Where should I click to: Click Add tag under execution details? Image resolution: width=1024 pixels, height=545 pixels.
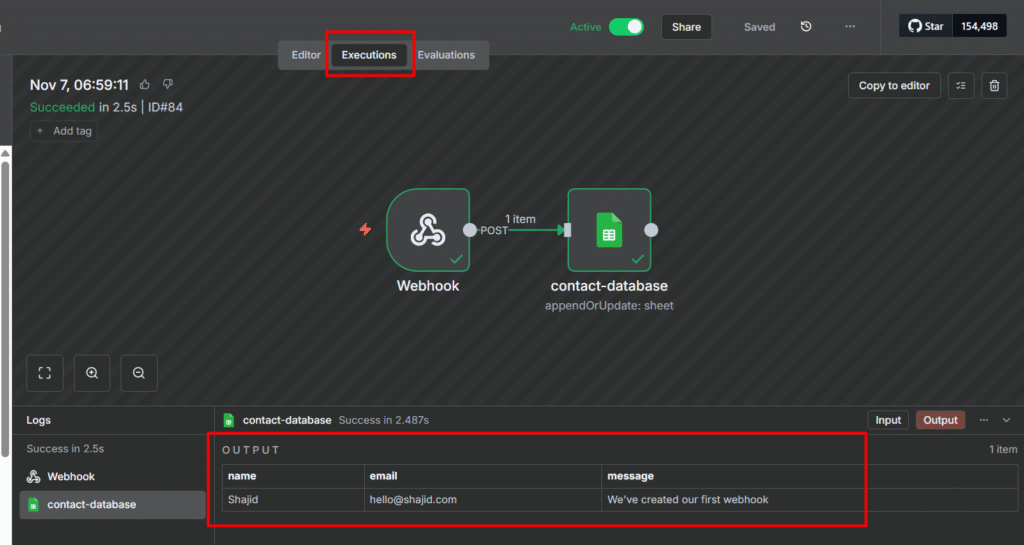(64, 131)
